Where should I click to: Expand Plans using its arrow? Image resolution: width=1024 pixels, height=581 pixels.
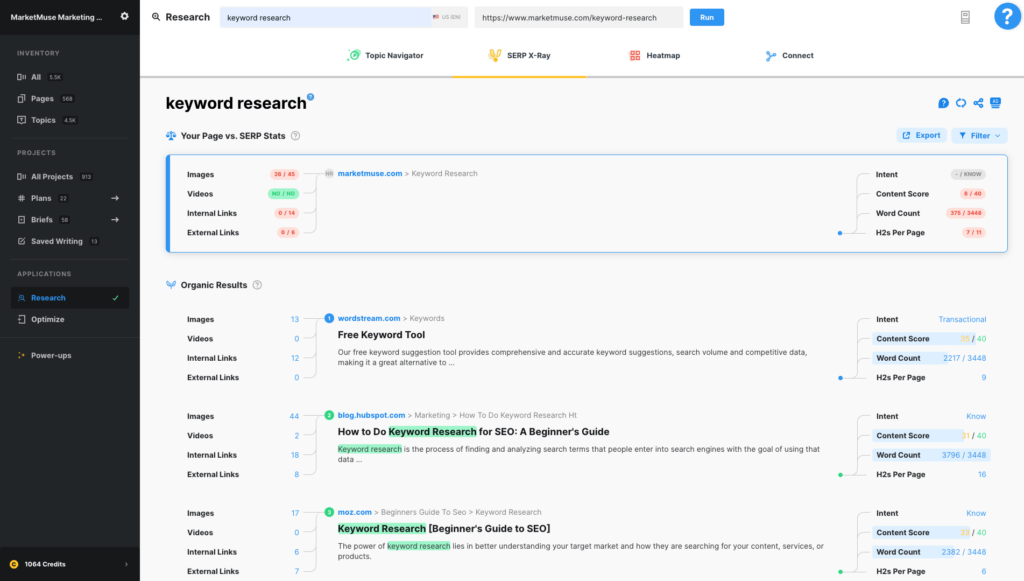tap(115, 198)
